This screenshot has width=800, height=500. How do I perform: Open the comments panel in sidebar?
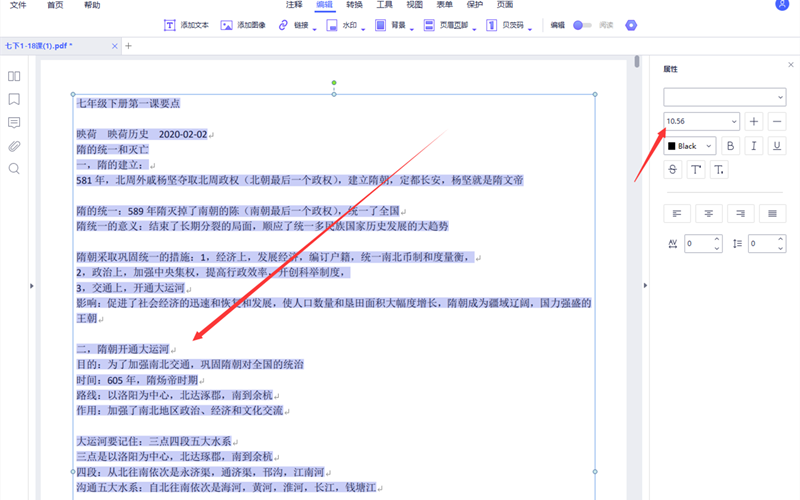click(x=14, y=122)
